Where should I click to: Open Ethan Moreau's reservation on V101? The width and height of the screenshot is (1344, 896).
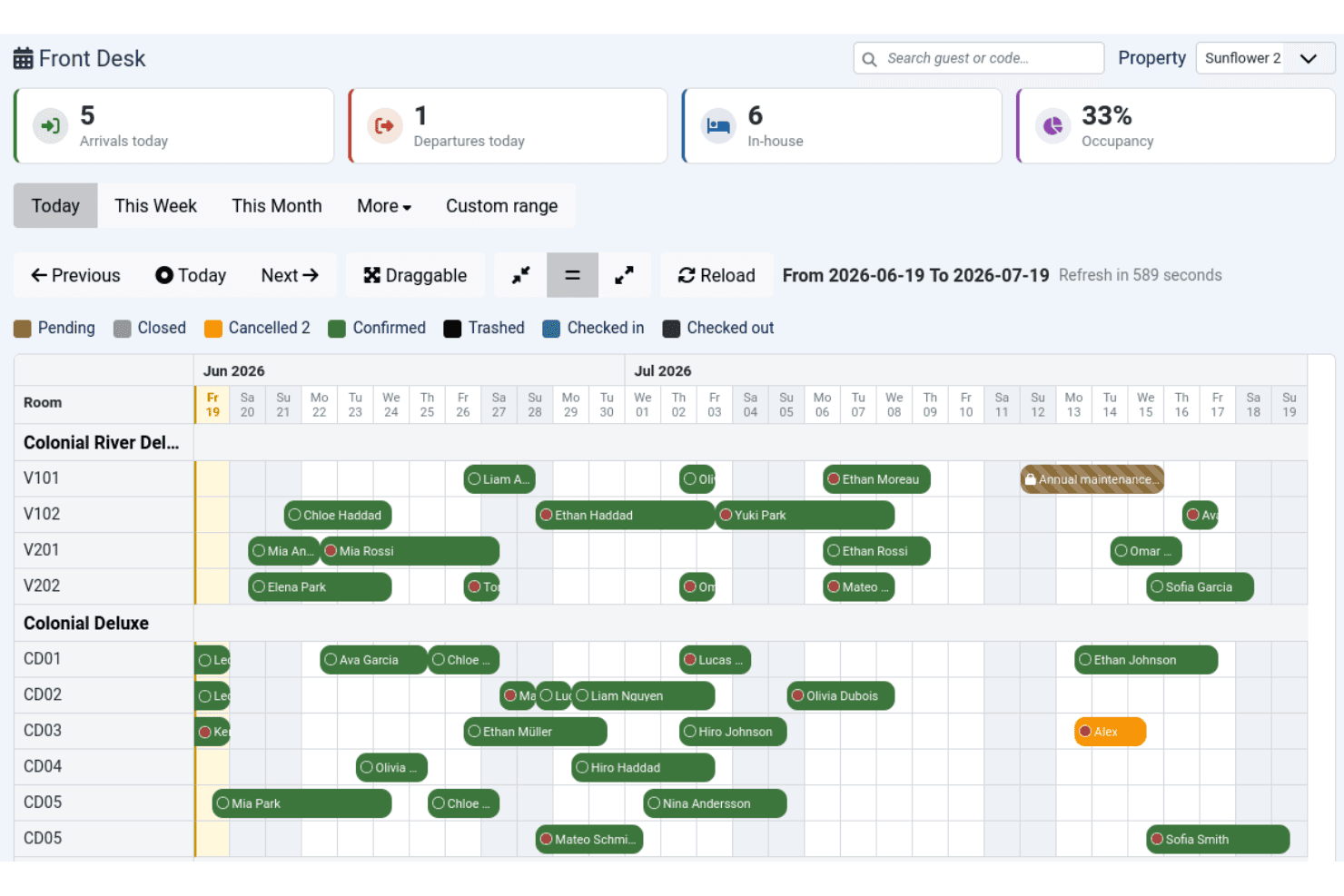[876, 479]
